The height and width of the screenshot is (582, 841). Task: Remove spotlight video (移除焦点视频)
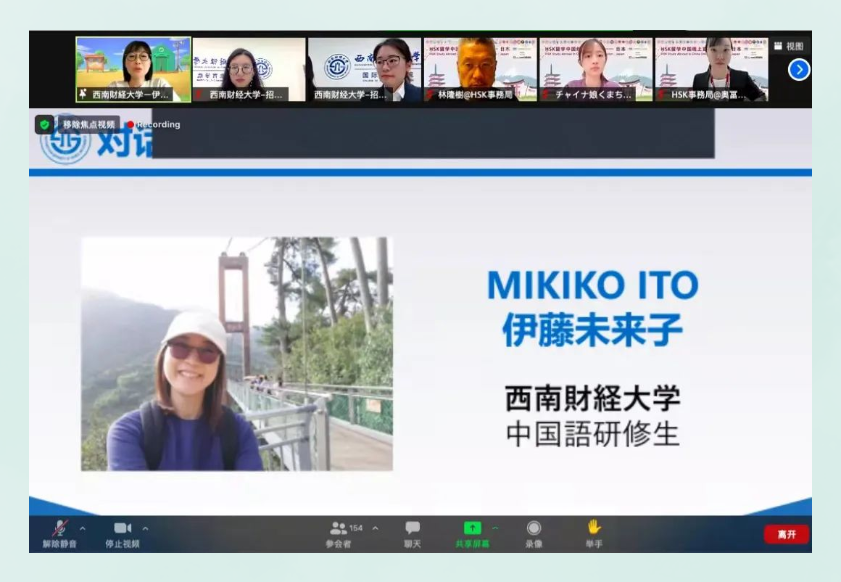pos(88,124)
